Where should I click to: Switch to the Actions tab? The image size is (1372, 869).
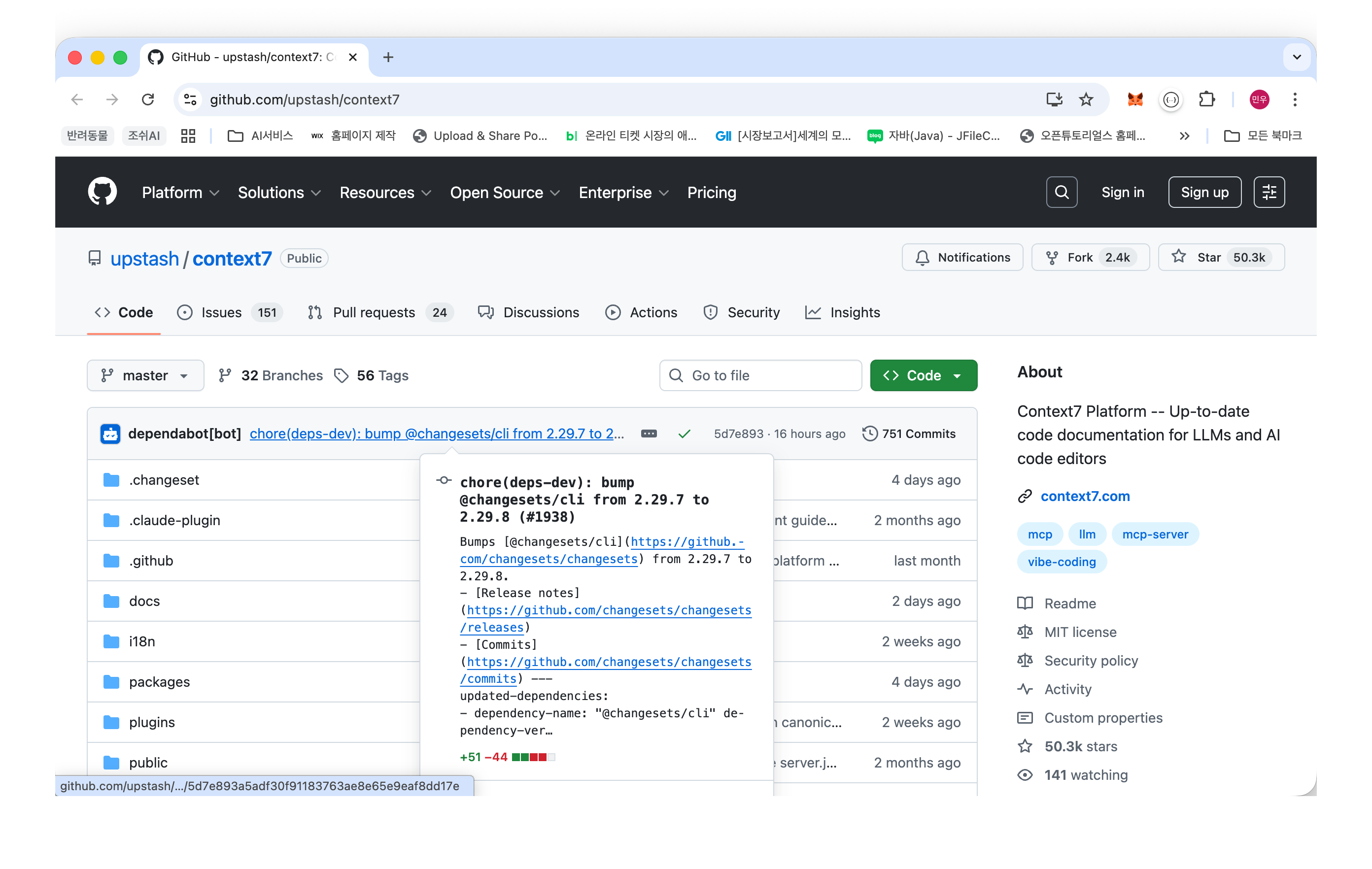(641, 312)
